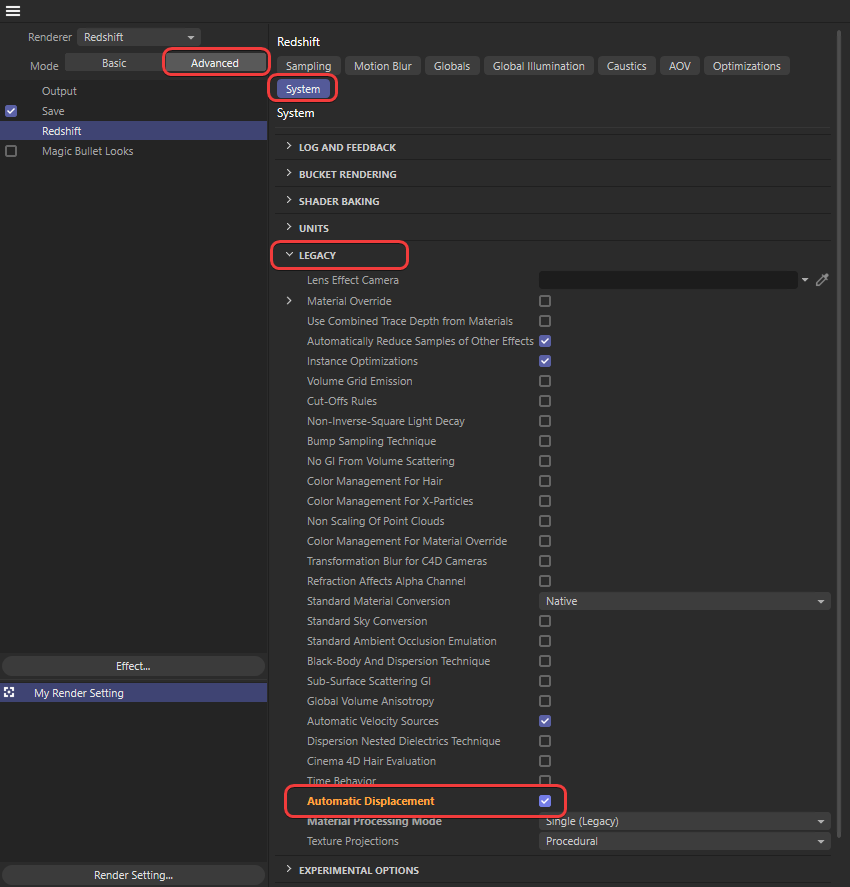
Task: Disable Instance Optimizations checkbox
Action: point(545,361)
